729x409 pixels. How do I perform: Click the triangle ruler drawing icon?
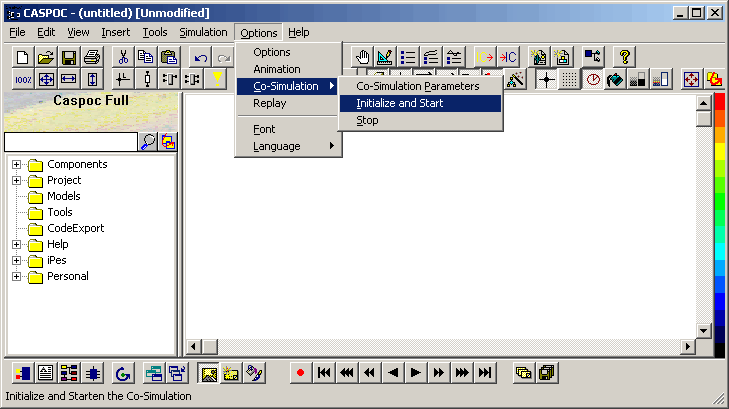click(x=385, y=57)
